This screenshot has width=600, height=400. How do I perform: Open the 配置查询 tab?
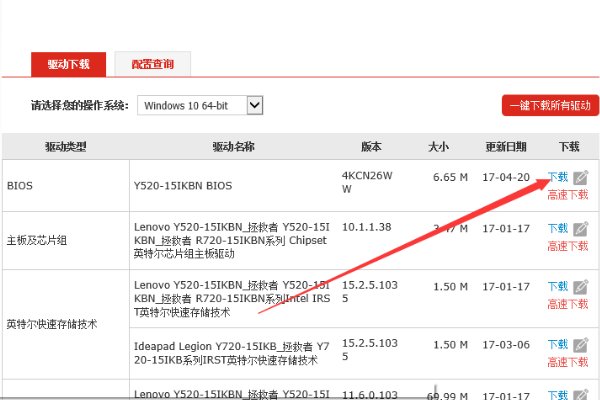pos(152,64)
